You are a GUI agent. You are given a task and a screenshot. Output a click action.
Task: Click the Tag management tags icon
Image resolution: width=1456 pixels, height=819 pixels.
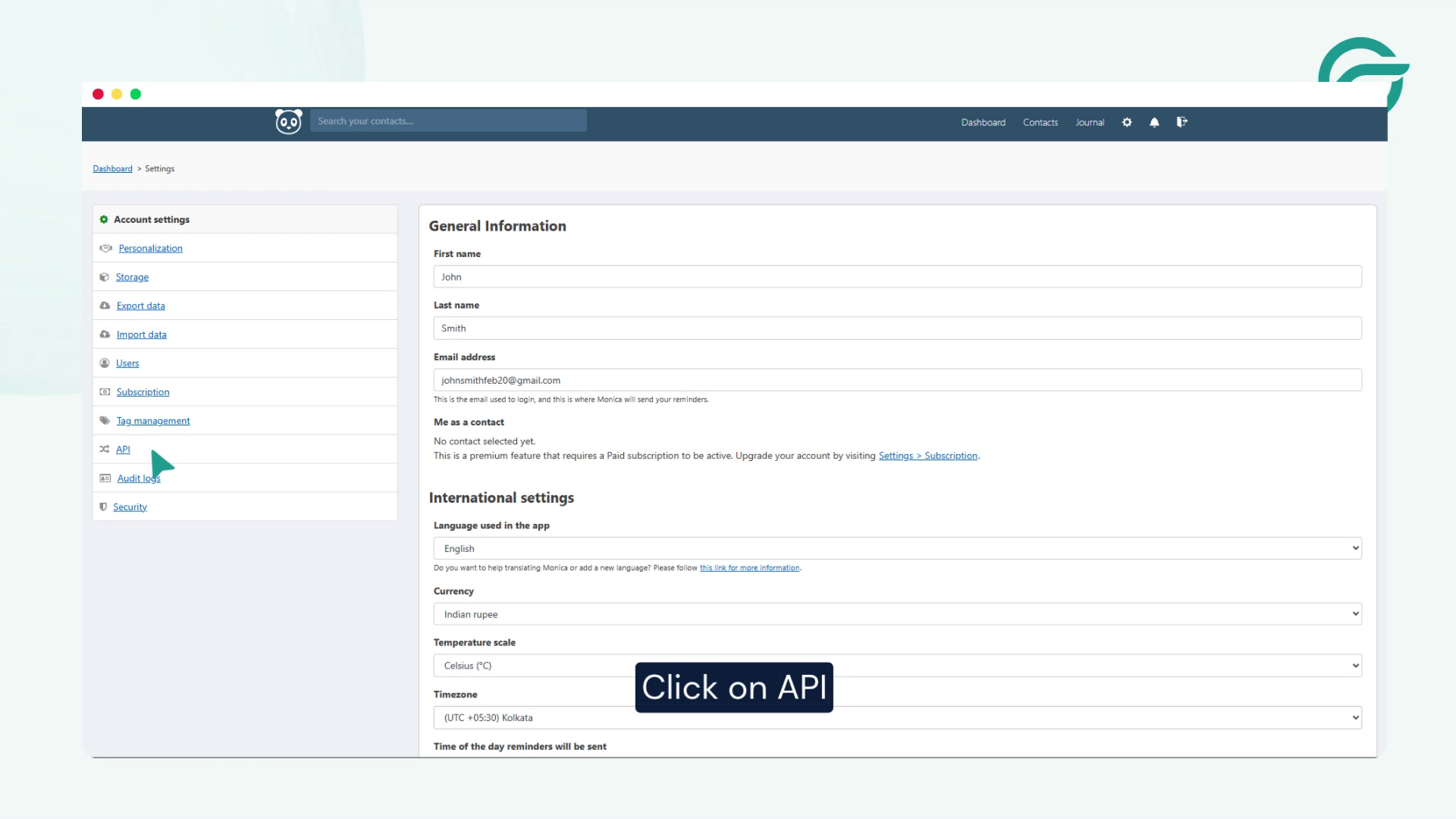pyautogui.click(x=105, y=421)
